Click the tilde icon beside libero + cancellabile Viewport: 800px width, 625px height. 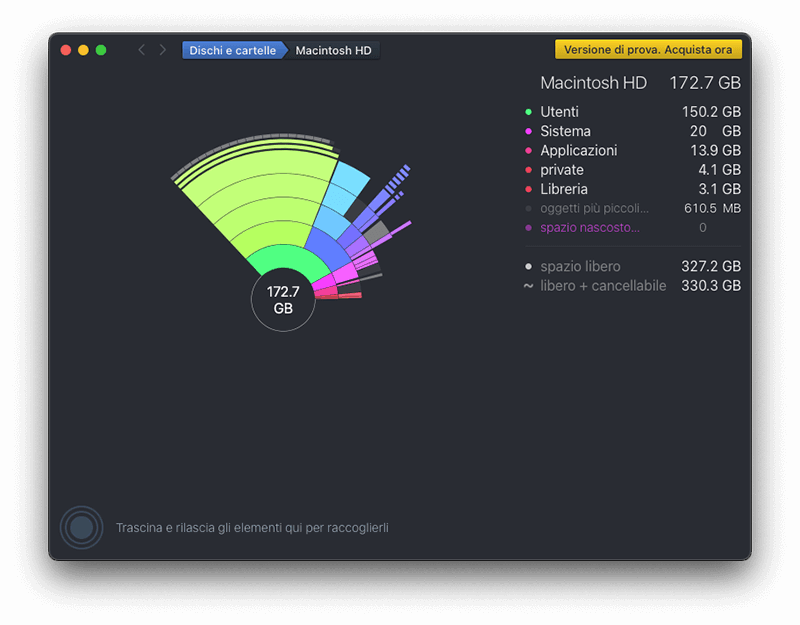528,286
